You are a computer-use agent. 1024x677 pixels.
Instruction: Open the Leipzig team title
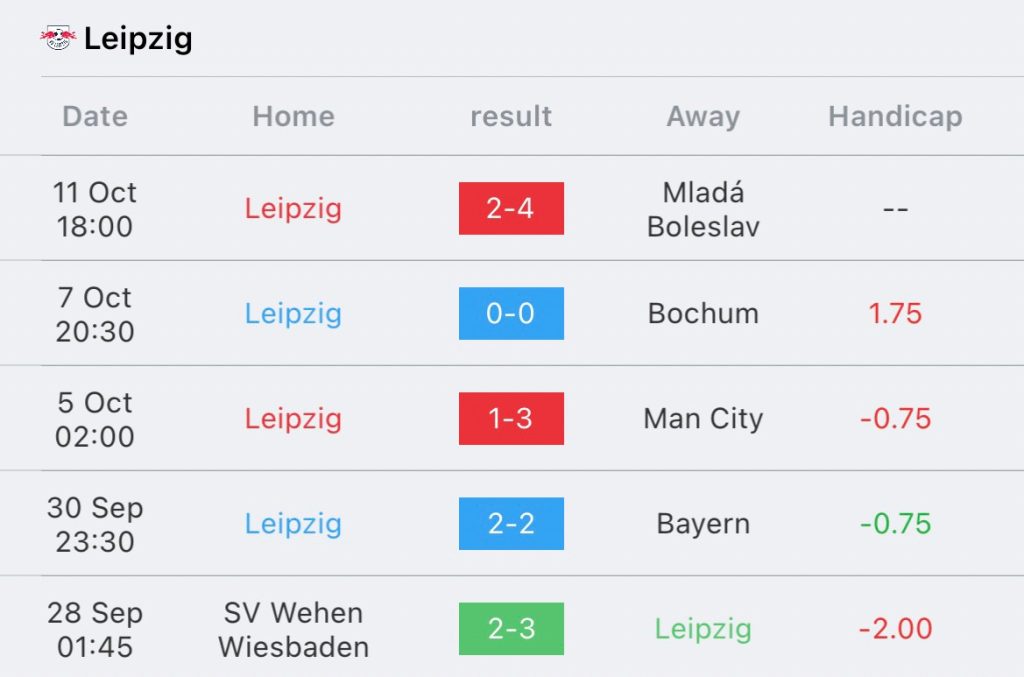[x=138, y=39]
